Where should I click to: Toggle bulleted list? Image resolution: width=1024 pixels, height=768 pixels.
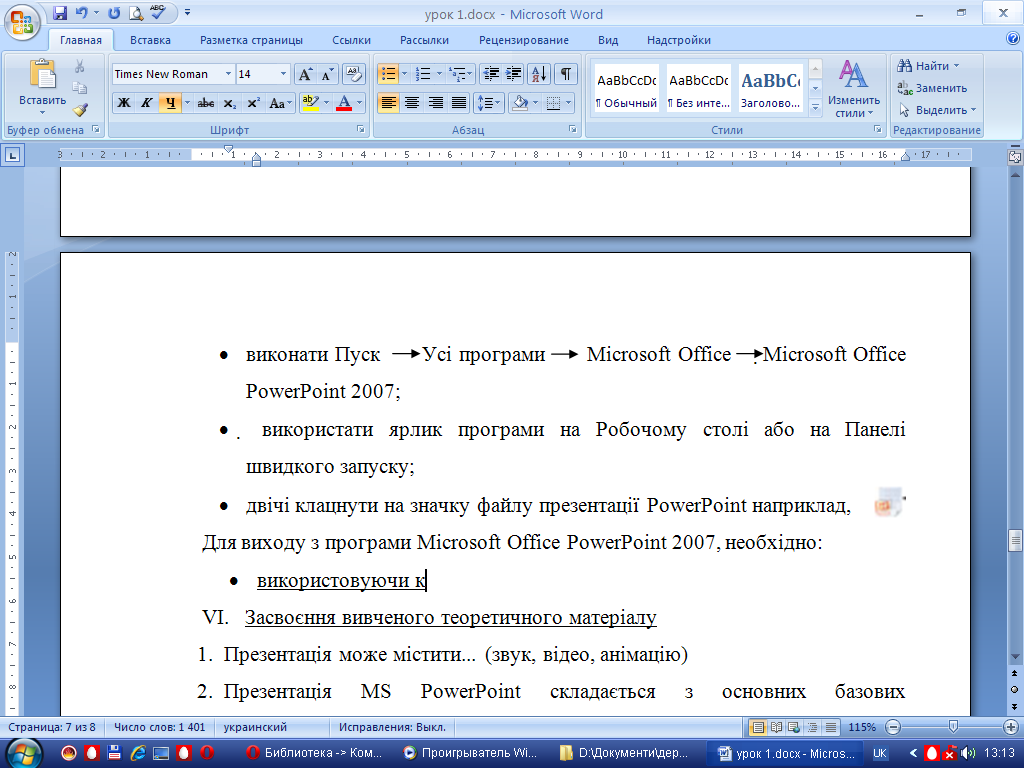389,74
